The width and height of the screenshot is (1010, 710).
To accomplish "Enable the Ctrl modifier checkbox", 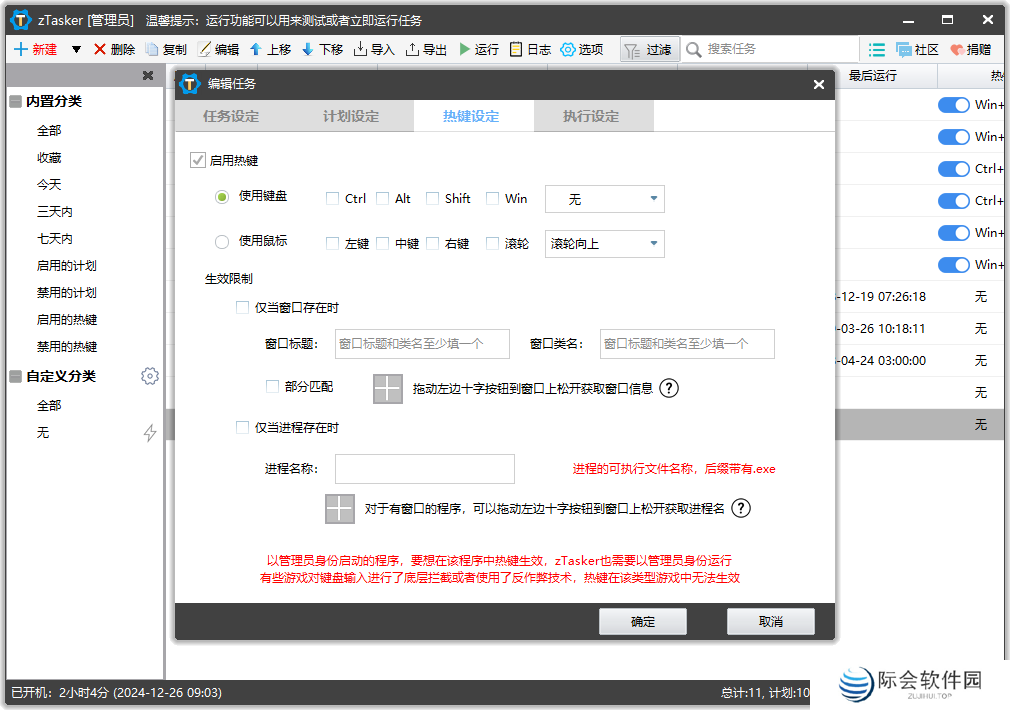I will (331, 198).
